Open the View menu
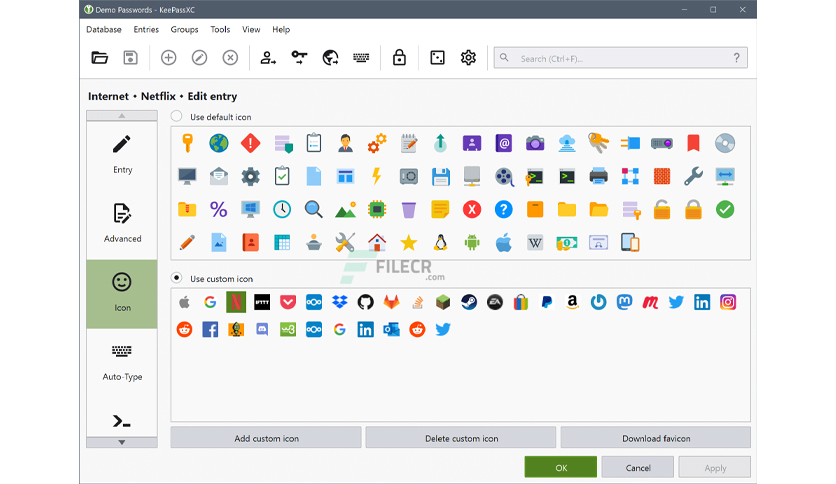 tap(251, 29)
